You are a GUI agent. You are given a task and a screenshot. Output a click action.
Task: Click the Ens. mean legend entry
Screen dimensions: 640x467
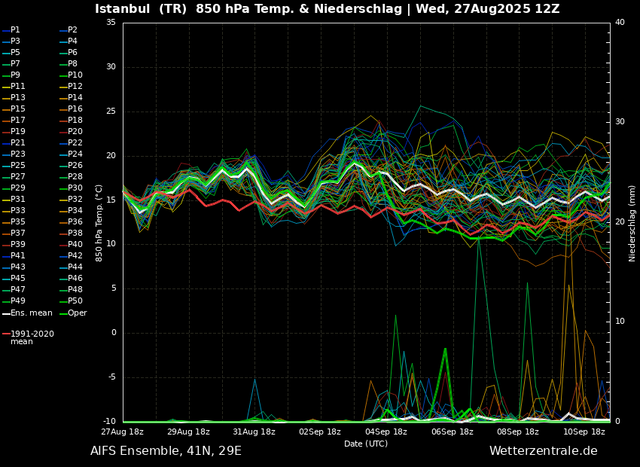[27, 313]
